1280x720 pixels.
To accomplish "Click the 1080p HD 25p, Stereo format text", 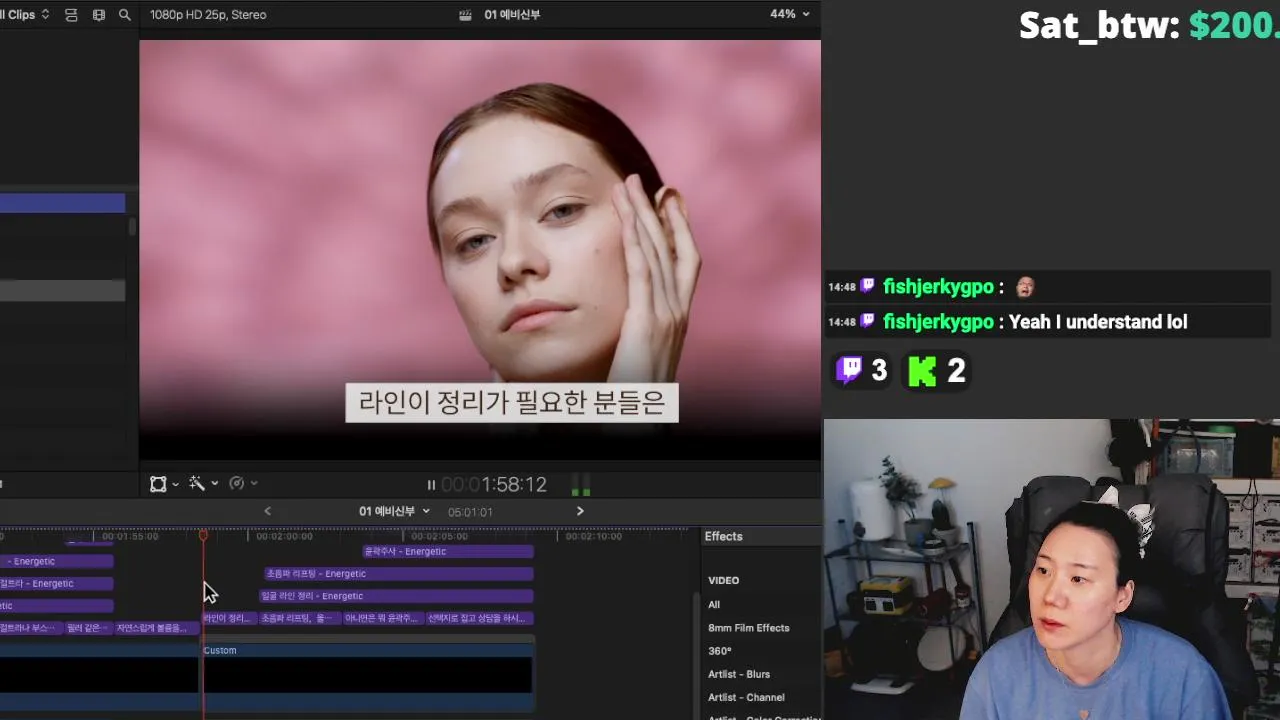I will pyautogui.click(x=208, y=15).
